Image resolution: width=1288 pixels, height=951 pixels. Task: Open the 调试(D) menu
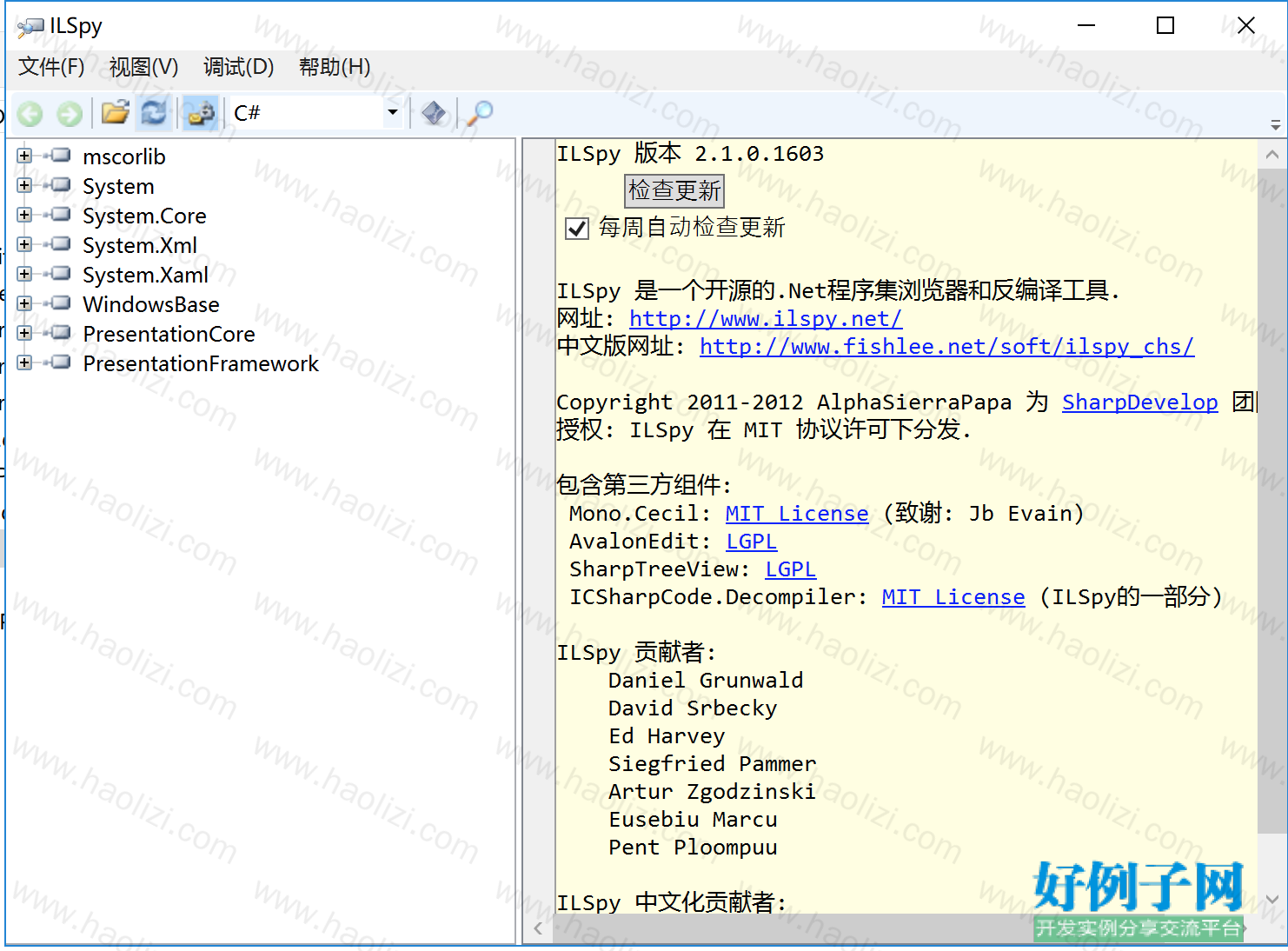click(x=238, y=67)
